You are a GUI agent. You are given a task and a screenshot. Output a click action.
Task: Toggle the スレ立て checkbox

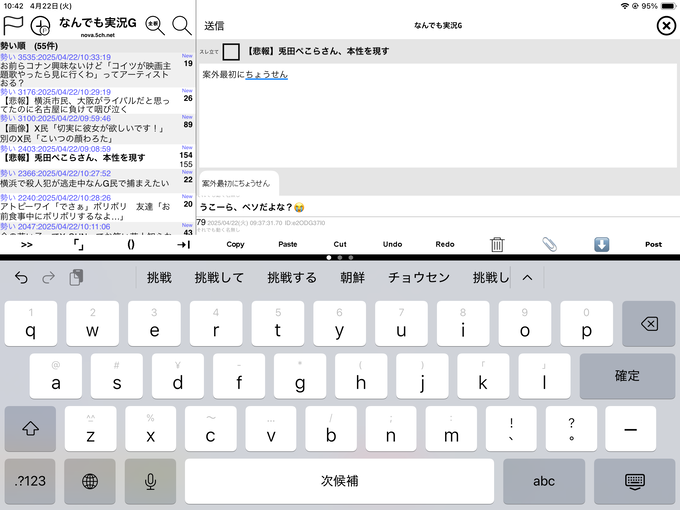(x=231, y=52)
